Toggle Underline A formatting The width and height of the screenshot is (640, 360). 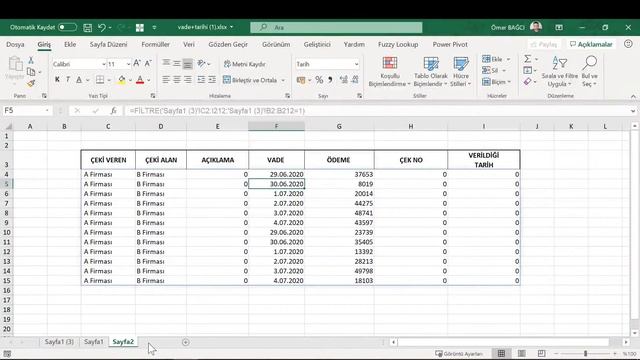pyautogui.click(x=79, y=80)
